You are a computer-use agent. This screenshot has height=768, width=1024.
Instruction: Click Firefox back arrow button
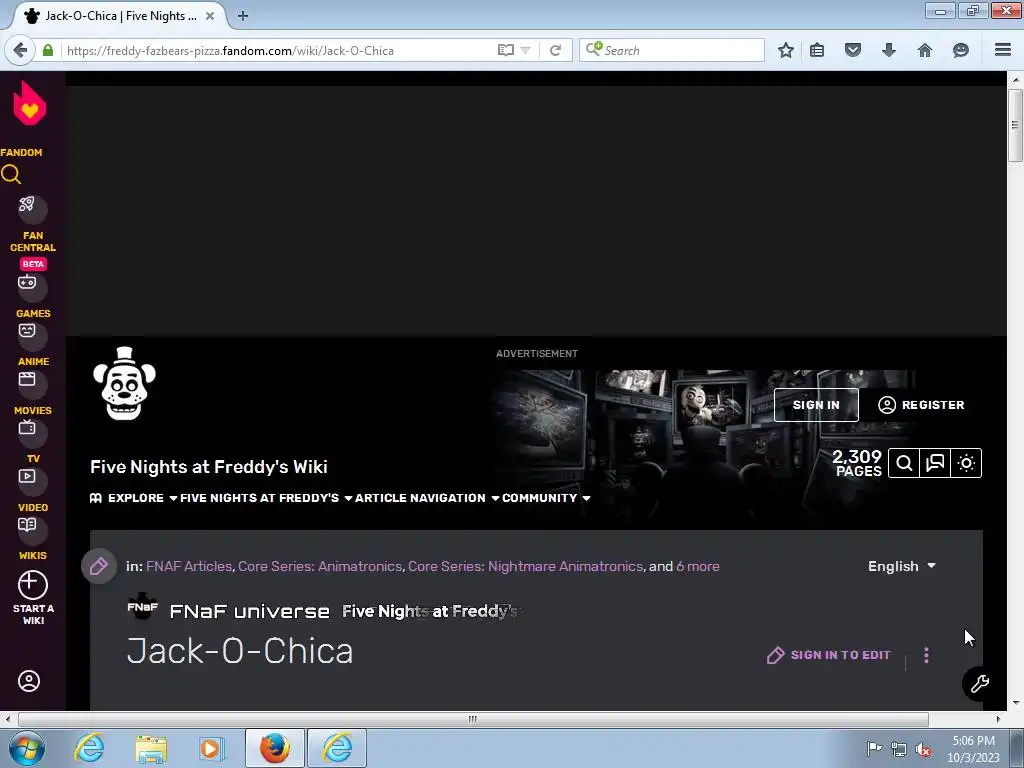coord(20,50)
